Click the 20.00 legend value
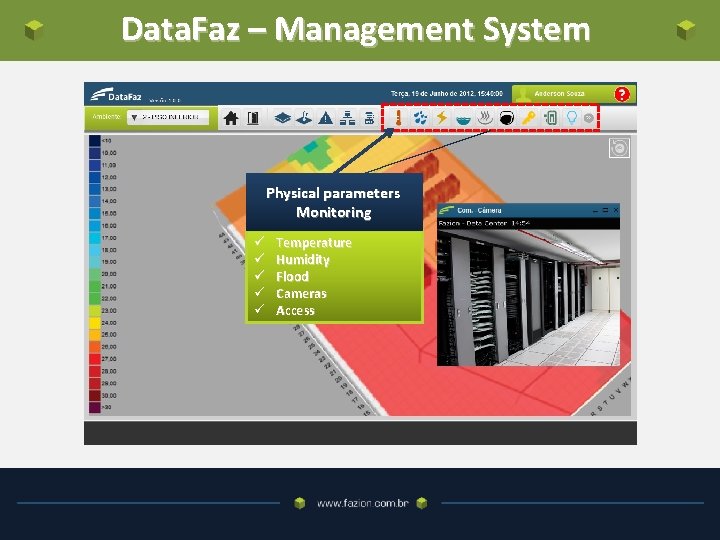 point(109,274)
